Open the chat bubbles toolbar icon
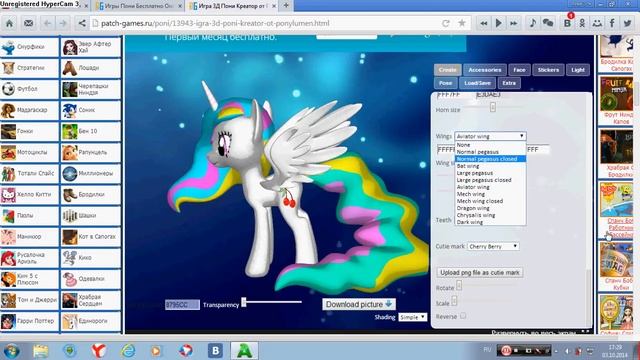Viewport: 640px width, 360px height. pos(548,23)
